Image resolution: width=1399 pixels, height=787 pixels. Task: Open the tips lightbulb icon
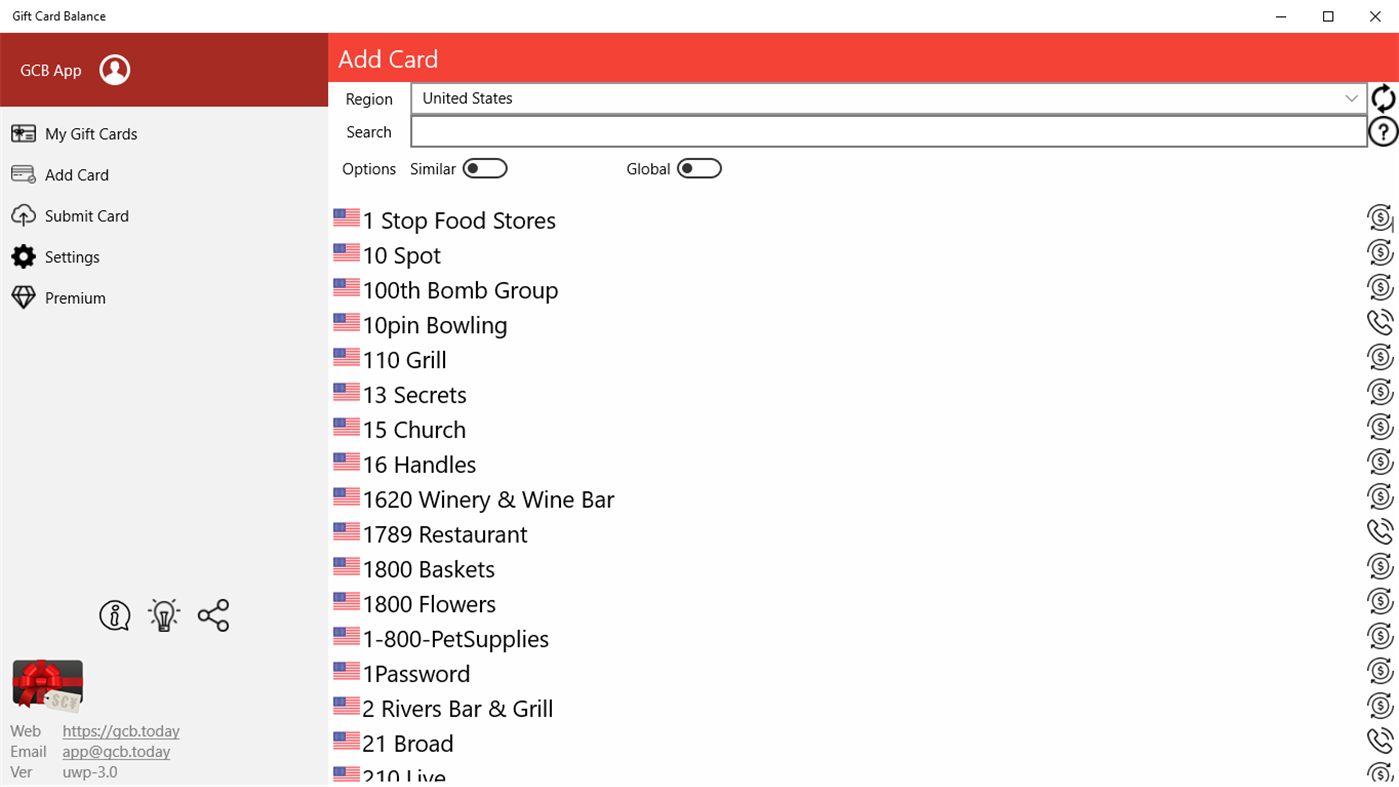point(163,615)
